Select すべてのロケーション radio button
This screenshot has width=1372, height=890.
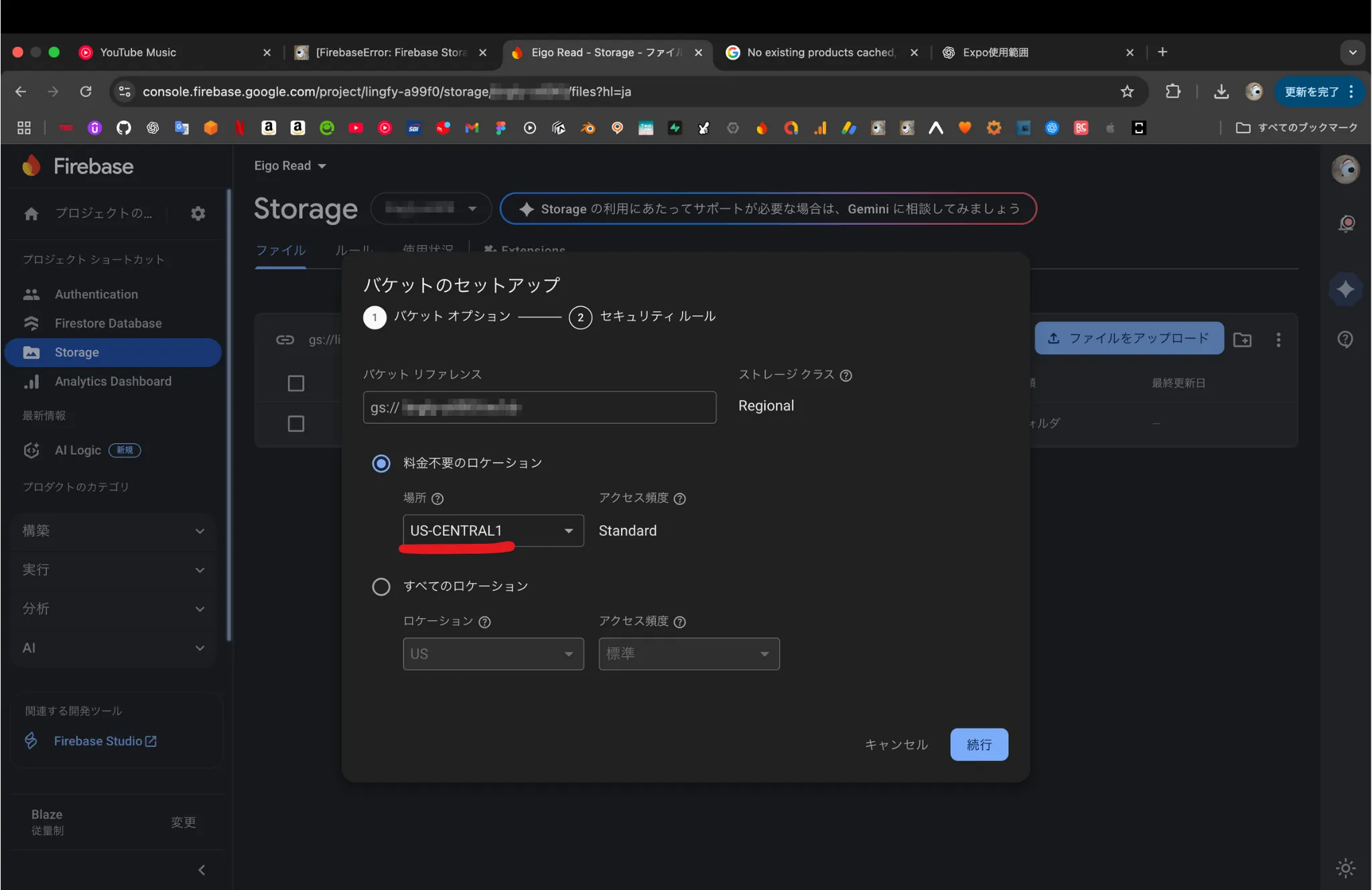click(381, 587)
